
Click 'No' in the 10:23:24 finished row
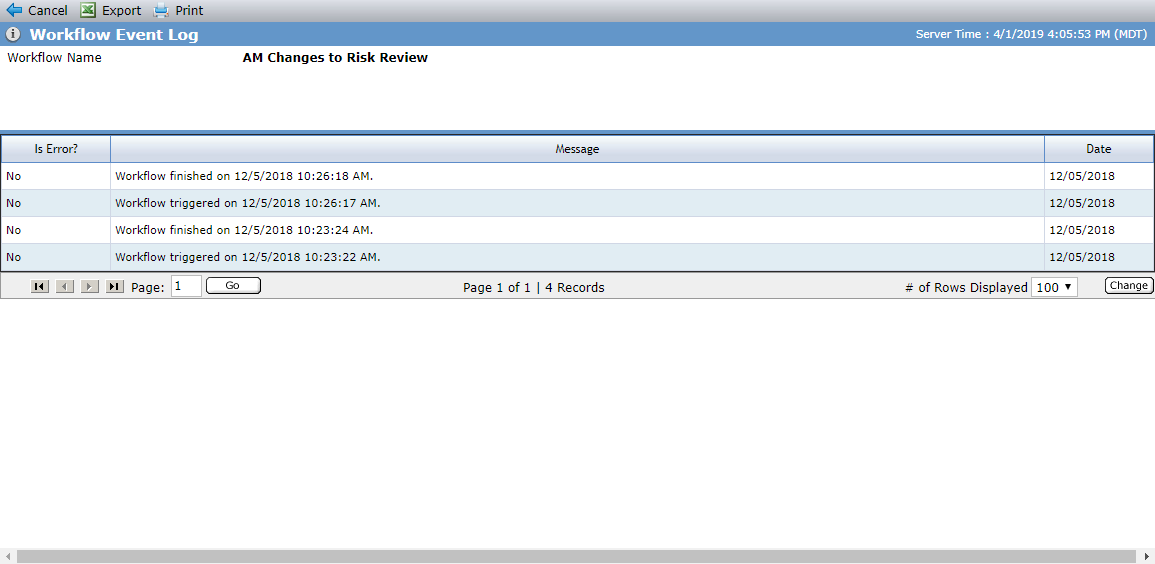(13, 230)
